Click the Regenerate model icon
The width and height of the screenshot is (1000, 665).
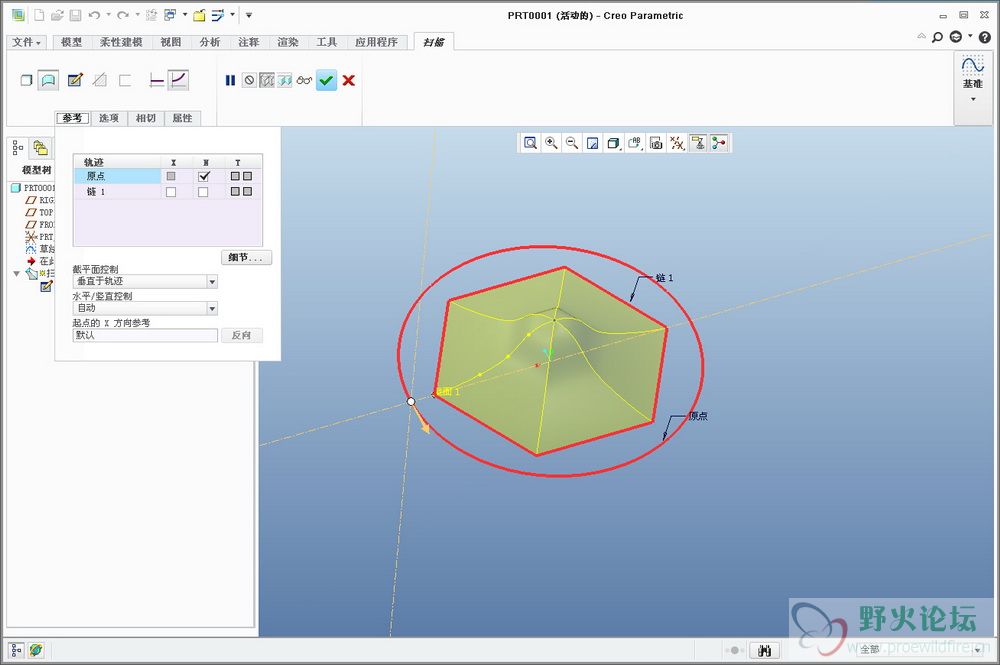pyautogui.click(x=151, y=15)
